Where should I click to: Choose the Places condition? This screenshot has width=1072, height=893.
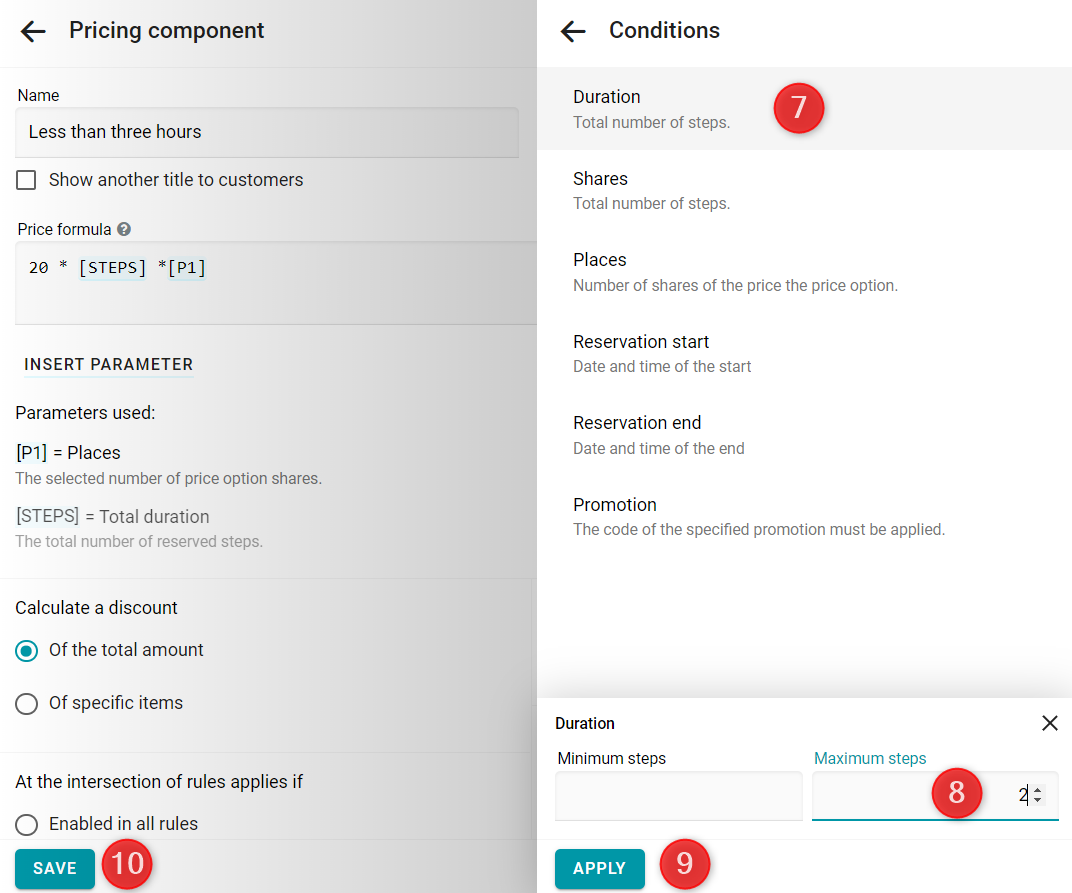coord(804,272)
